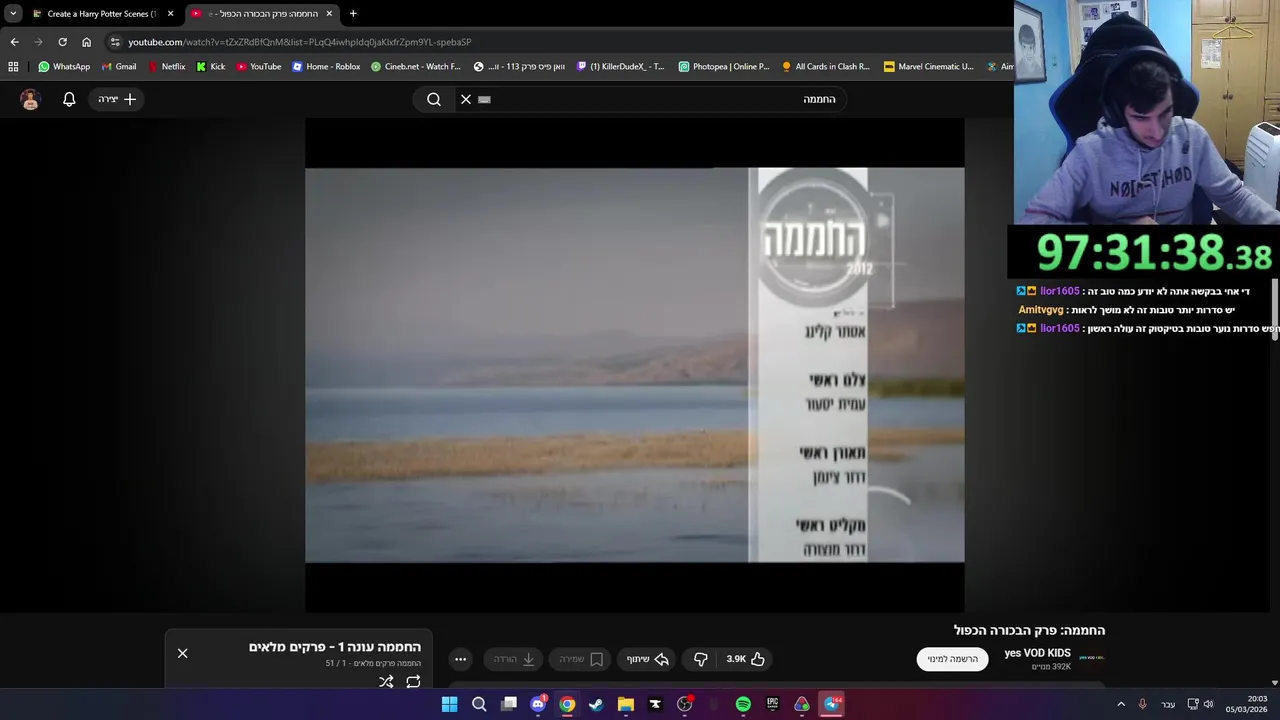This screenshot has width=1280, height=720.
Task: Click the YouTube יצירה create button
Action: (117, 99)
